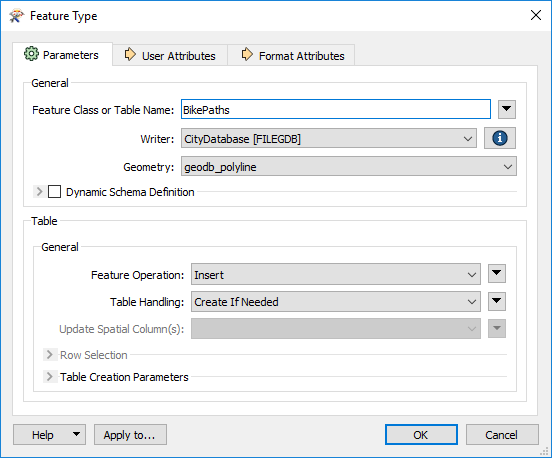Viewport: 552px width, 458px height.
Task: Click the Apply to... button
Action: 130,435
